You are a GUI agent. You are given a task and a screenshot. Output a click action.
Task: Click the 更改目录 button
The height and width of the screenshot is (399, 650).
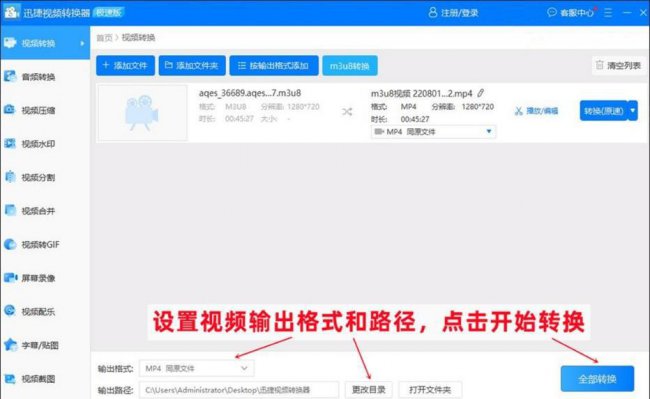click(369, 390)
